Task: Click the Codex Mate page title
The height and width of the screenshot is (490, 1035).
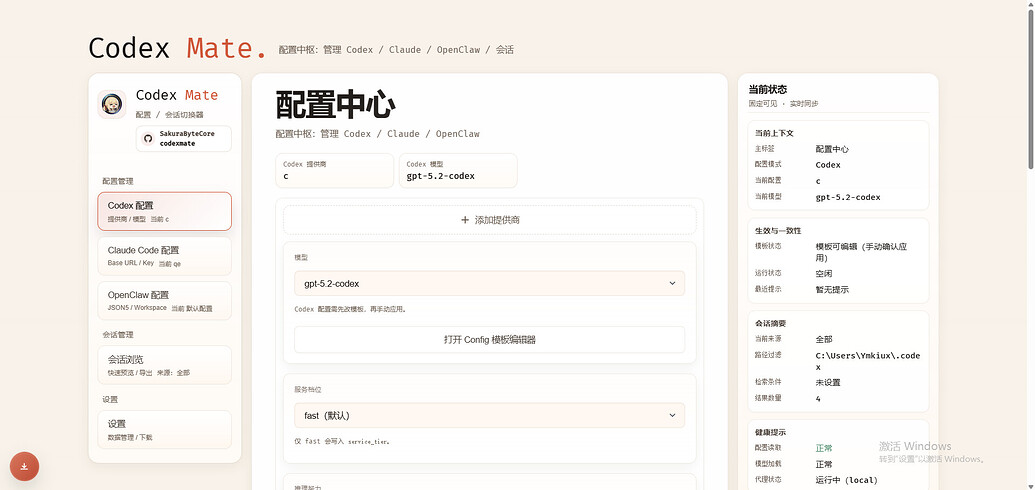Action: click(x=178, y=48)
